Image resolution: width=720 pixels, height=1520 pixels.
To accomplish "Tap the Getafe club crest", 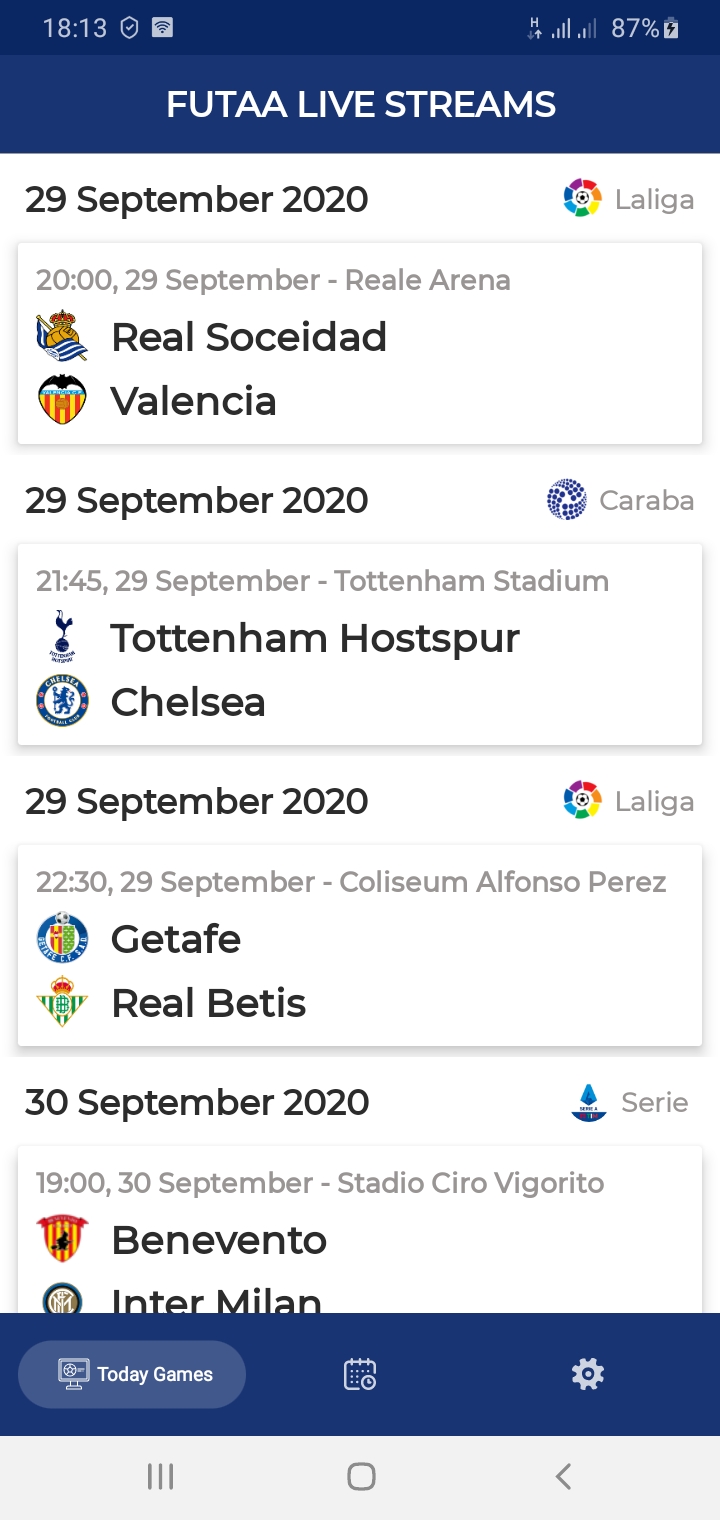I will pyautogui.click(x=62, y=938).
